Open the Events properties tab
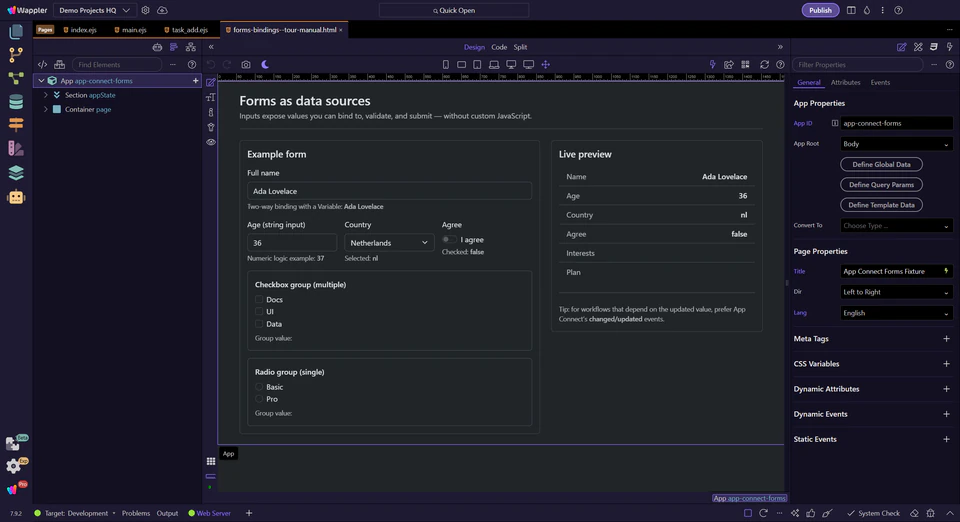This screenshot has height=522, width=960. 880,83
